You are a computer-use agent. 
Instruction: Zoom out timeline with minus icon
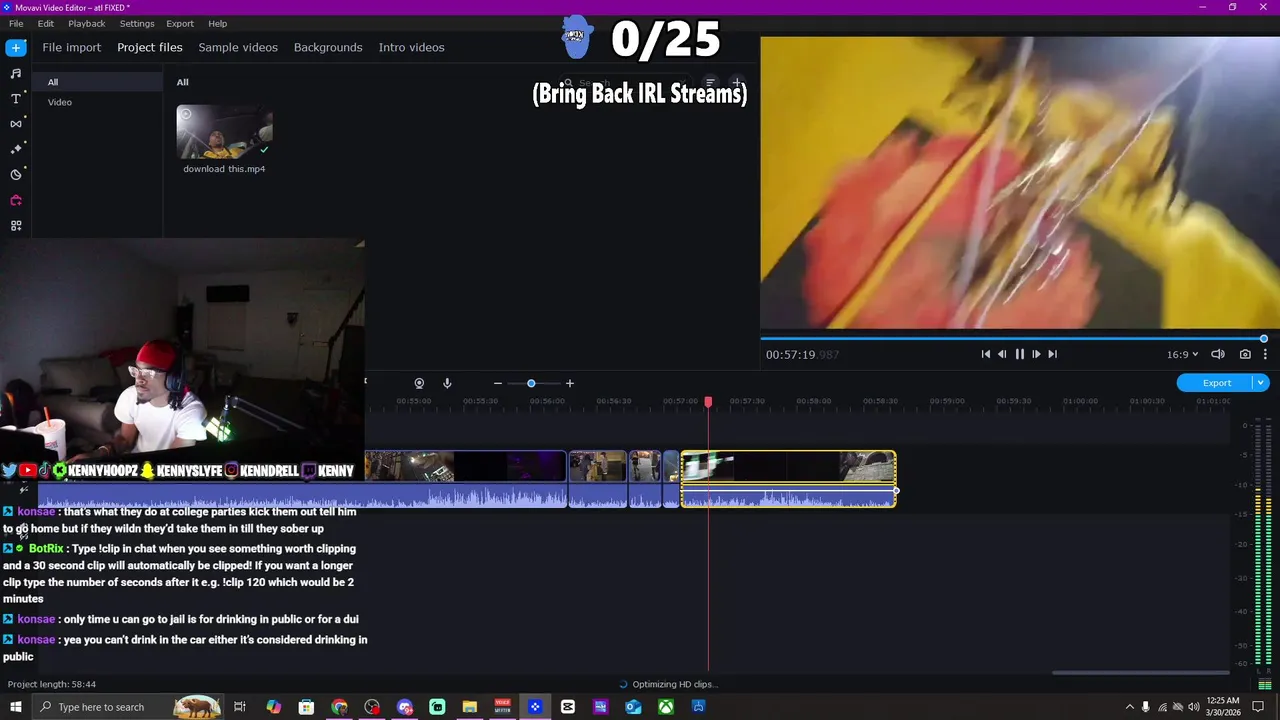pos(497,383)
